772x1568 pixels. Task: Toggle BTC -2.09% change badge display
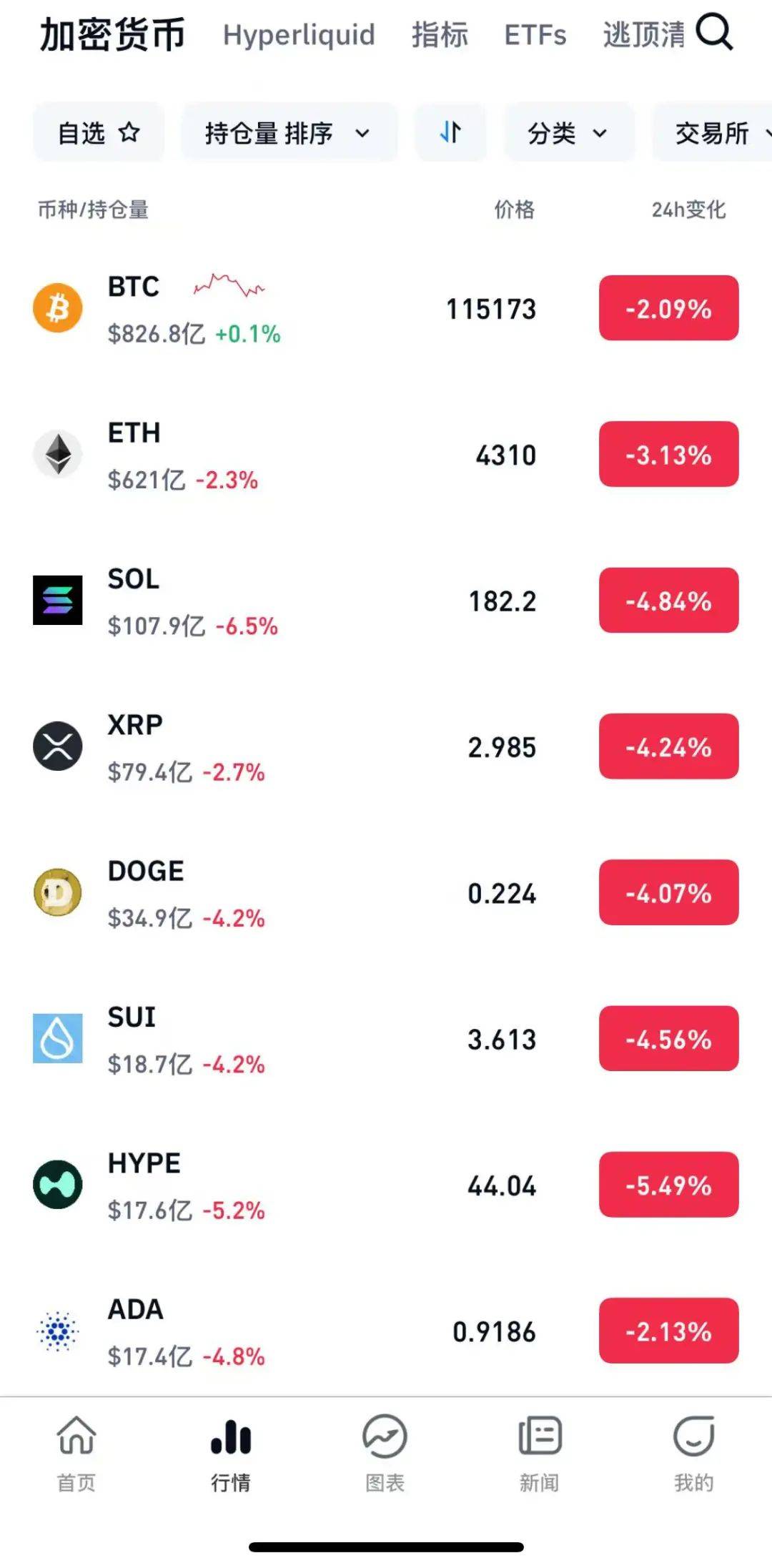point(668,308)
